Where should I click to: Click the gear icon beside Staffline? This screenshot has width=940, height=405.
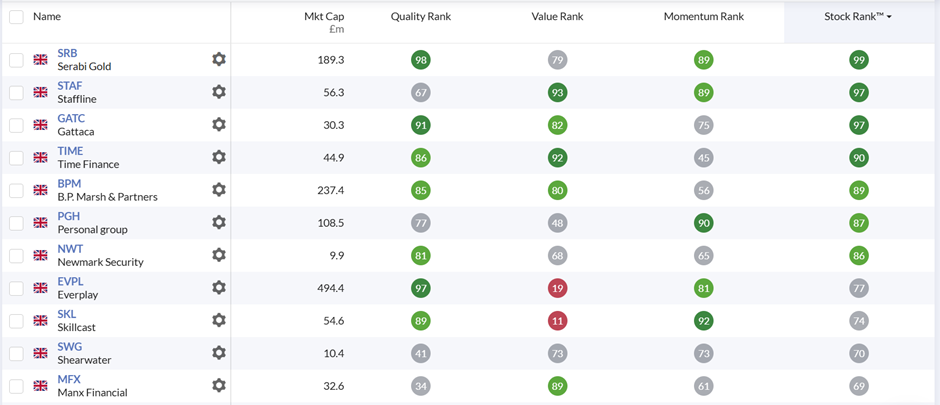point(219,92)
